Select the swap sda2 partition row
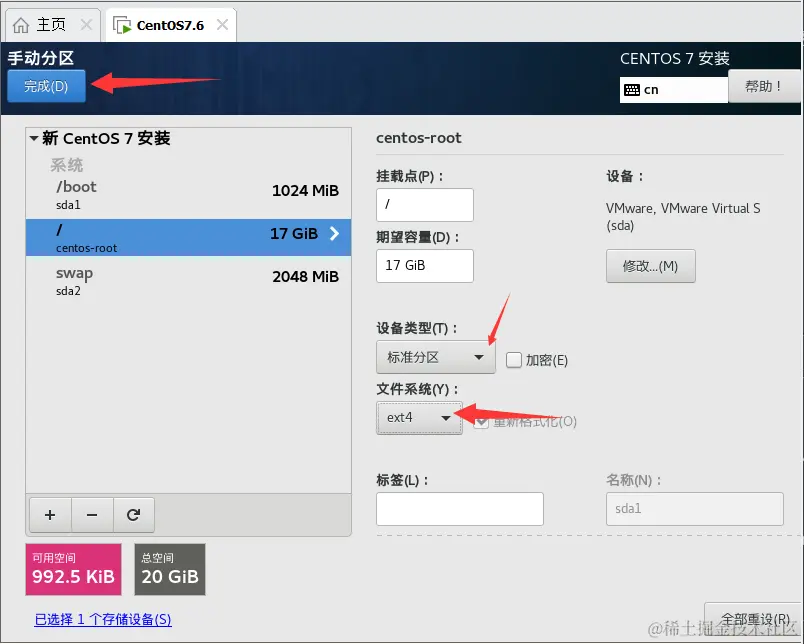The width and height of the screenshot is (804, 644). (x=188, y=281)
